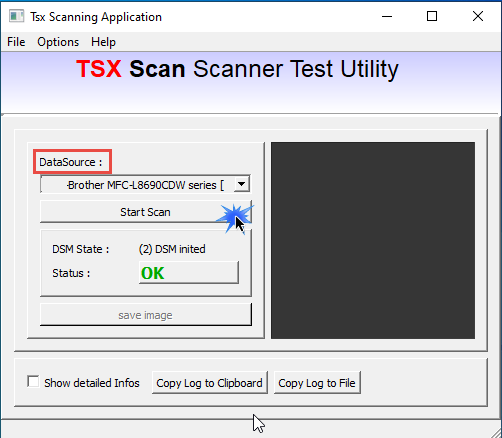
Task: Expand the DataSource dropdown arrow
Action: [x=242, y=184]
